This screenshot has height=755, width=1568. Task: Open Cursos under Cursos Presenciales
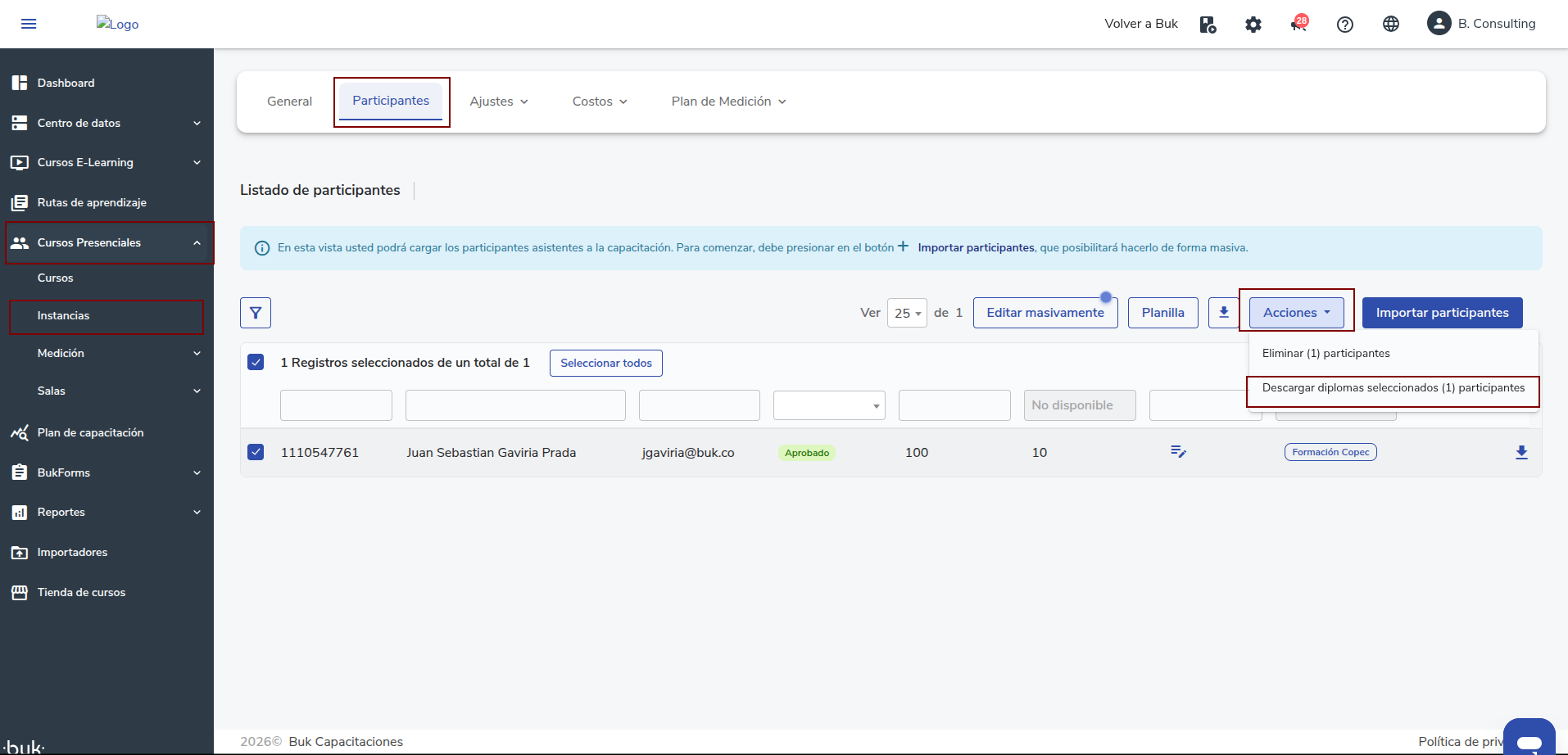tap(56, 278)
